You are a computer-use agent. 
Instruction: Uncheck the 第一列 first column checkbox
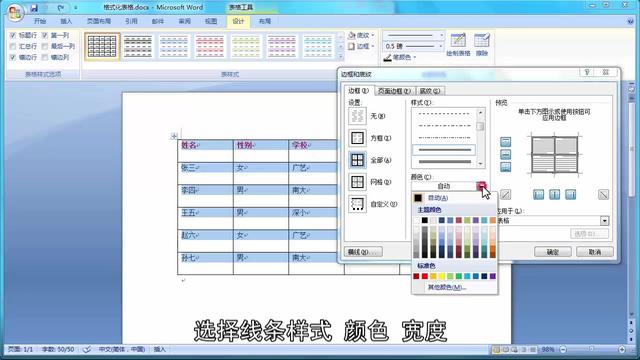tap(45, 36)
